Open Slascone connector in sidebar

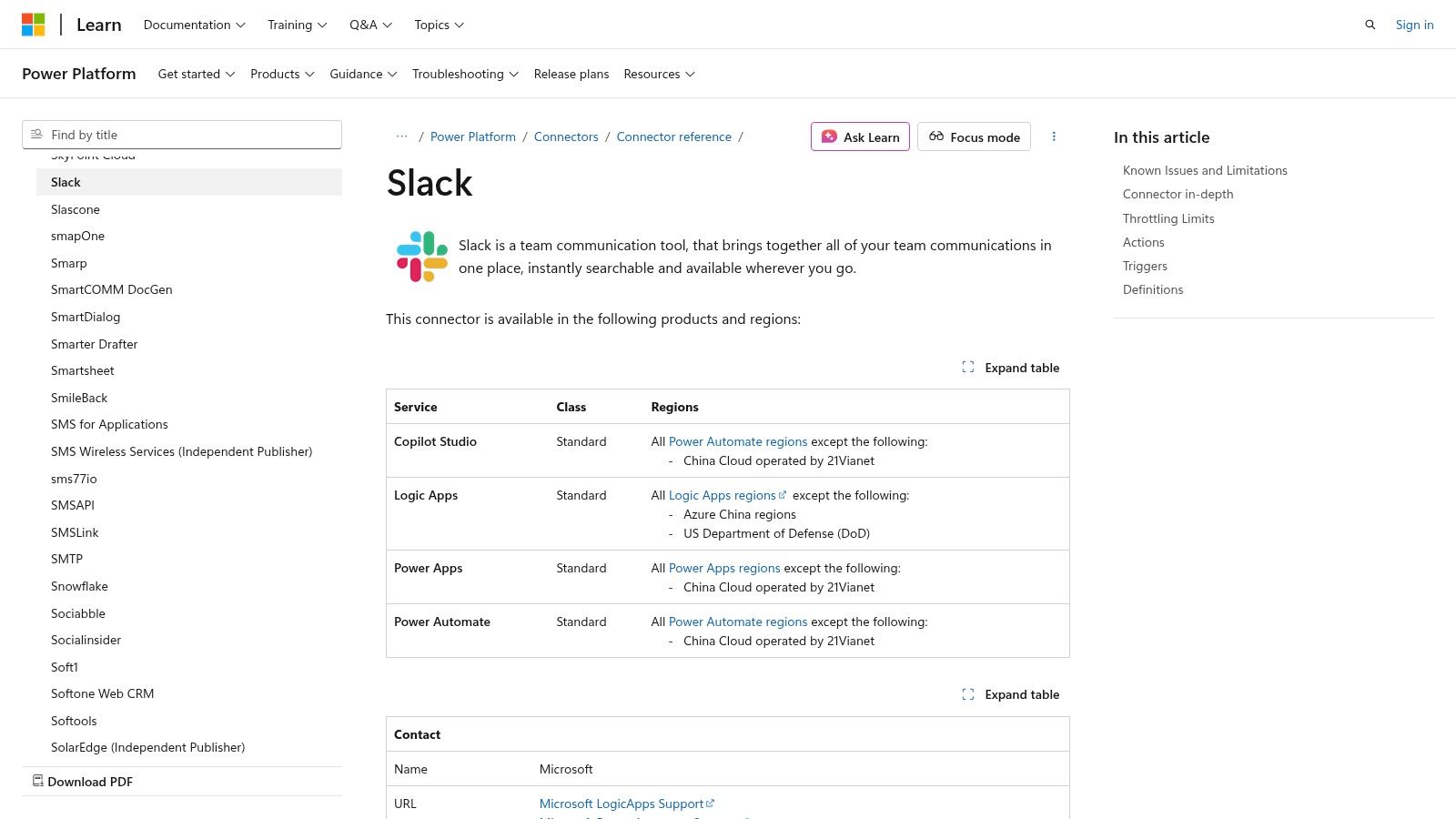pos(76,209)
